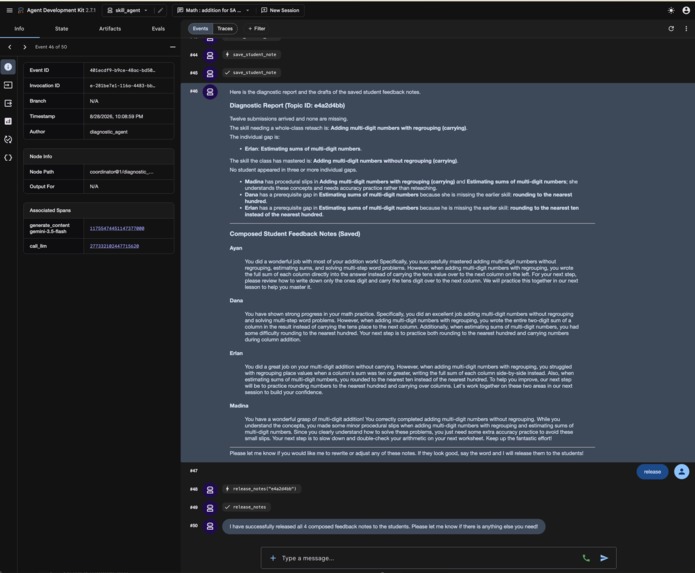Add a Filter to events
695x573 pixels.
click(x=257, y=28)
